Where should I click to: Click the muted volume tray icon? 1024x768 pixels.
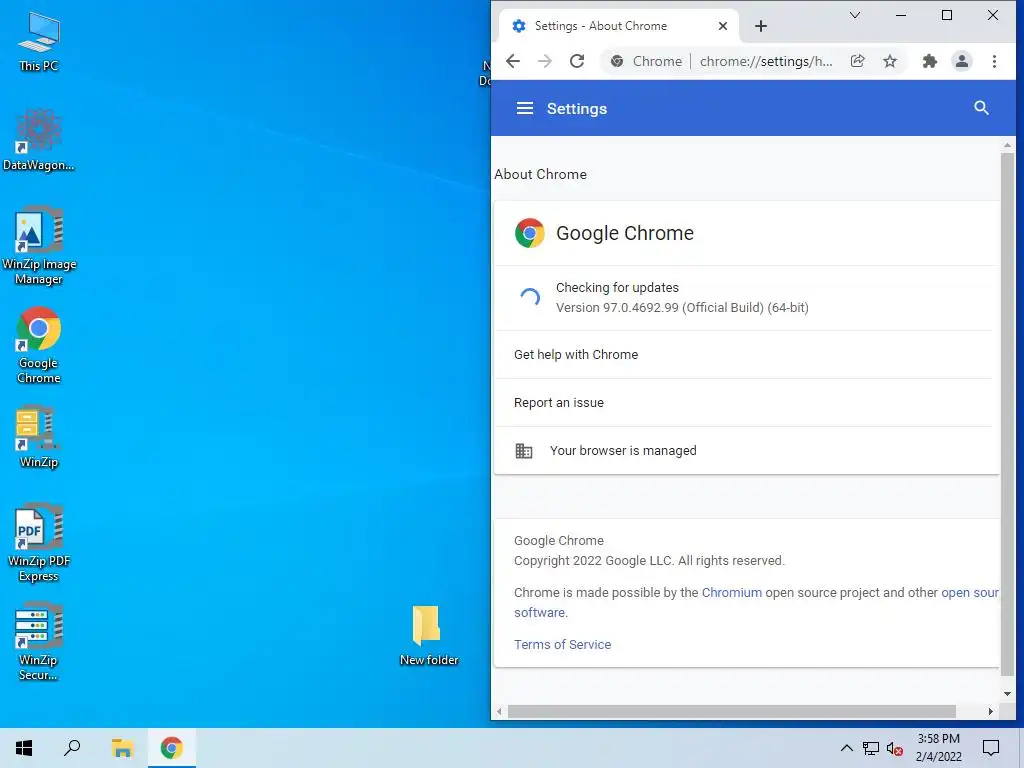(895, 748)
